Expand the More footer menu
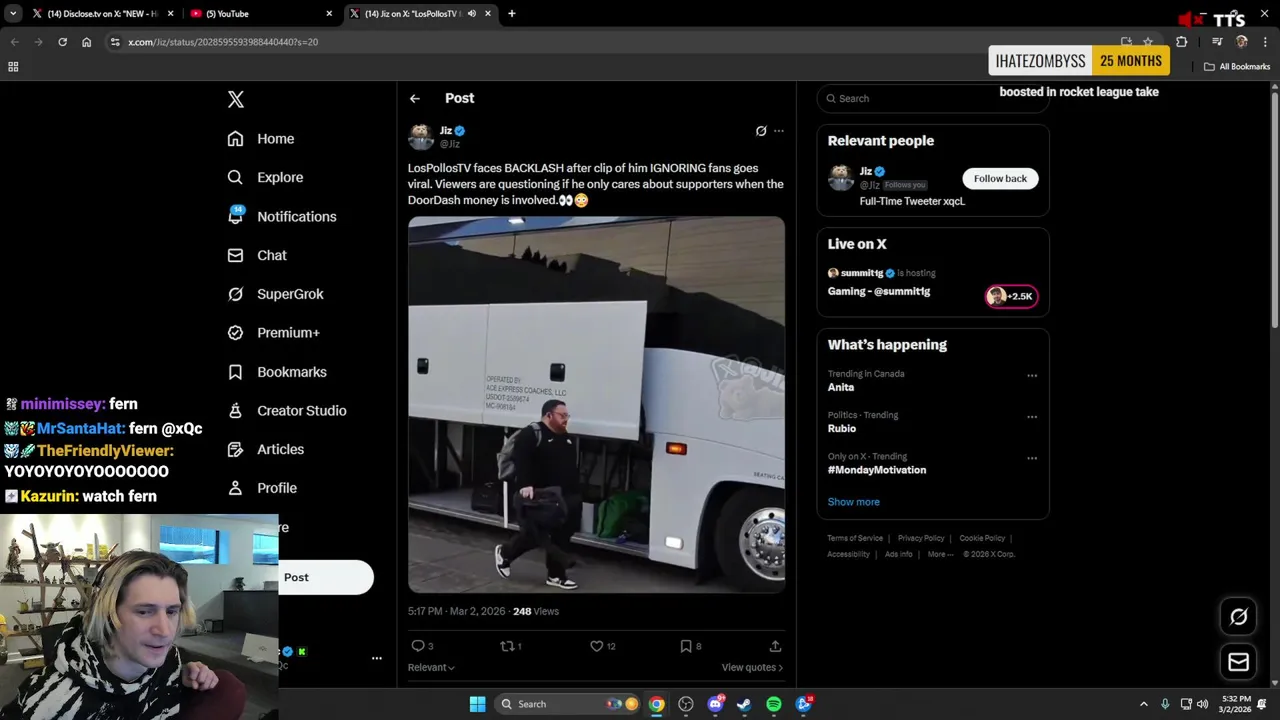The width and height of the screenshot is (1280, 720). point(940,554)
